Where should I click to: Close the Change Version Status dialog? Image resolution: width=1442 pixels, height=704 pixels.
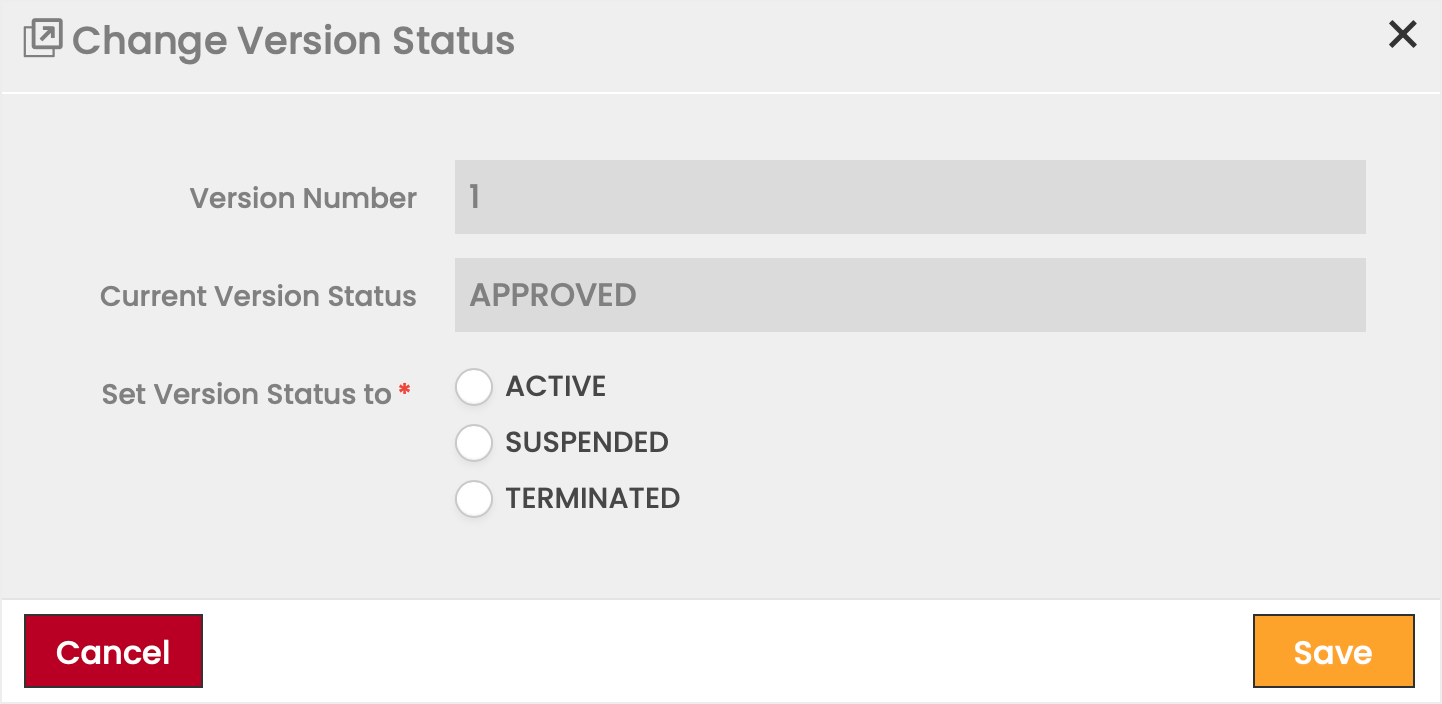pos(1403,35)
